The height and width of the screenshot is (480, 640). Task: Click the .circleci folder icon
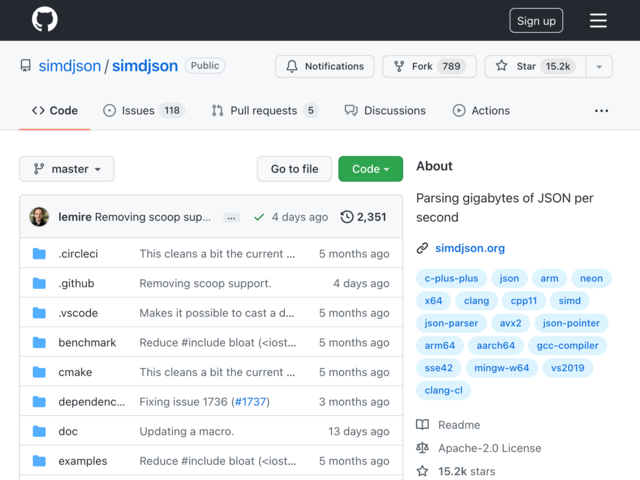39,254
